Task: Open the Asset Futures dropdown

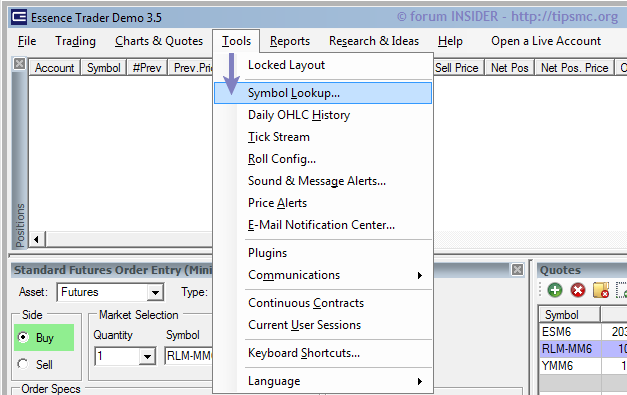Action: click(155, 293)
